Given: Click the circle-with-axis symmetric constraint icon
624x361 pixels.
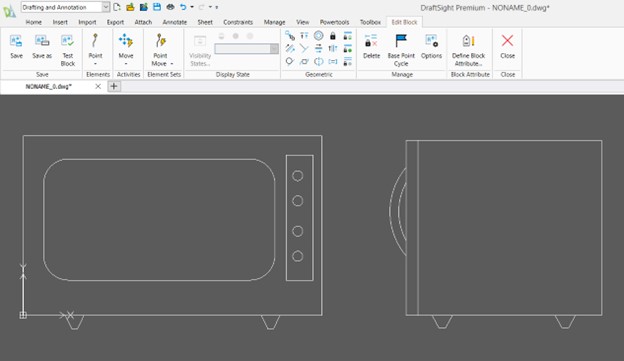Looking at the screenshot, I should coord(318,61).
